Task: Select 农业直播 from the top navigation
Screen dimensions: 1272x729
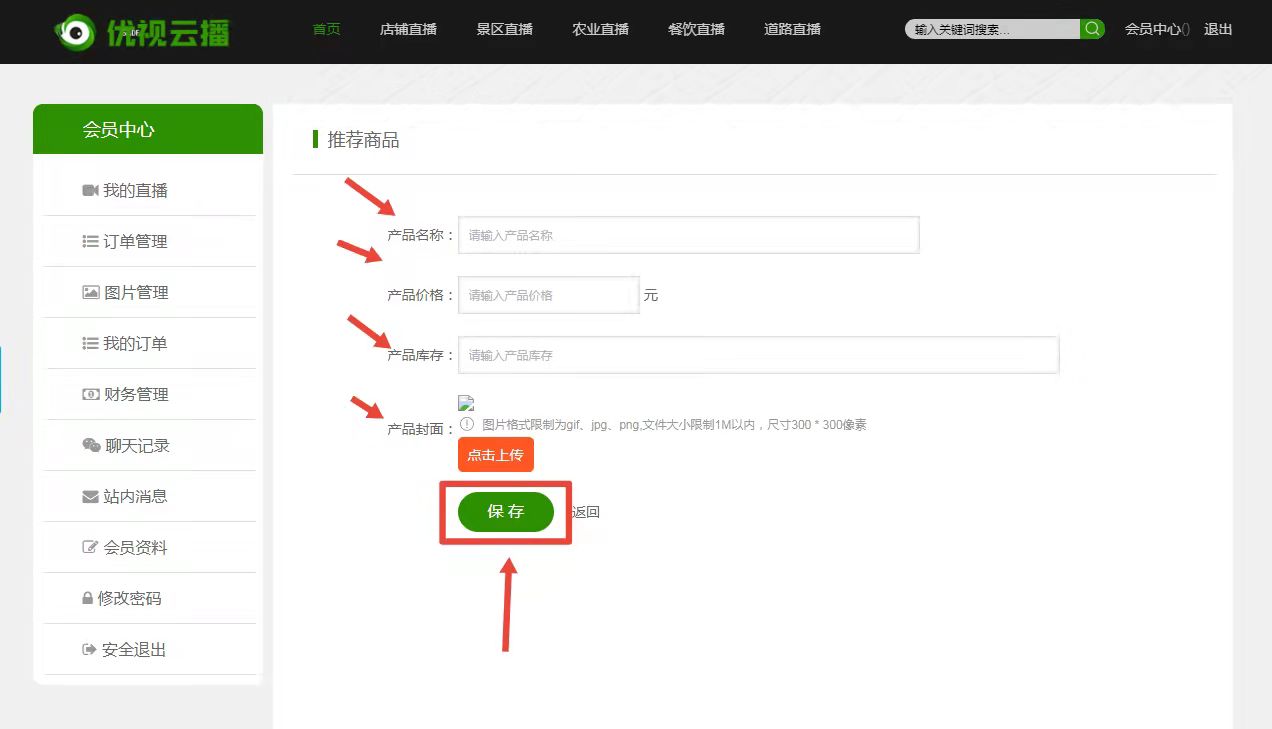Action: (600, 29)
